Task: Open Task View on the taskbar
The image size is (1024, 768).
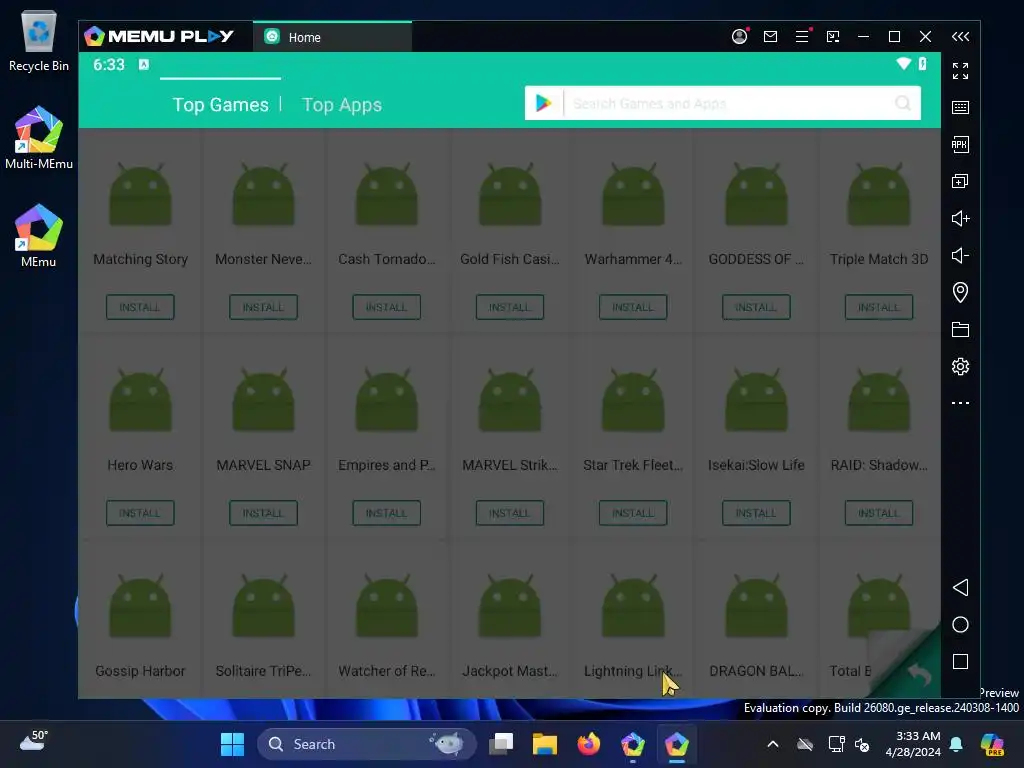Action: tap(502, 744)
